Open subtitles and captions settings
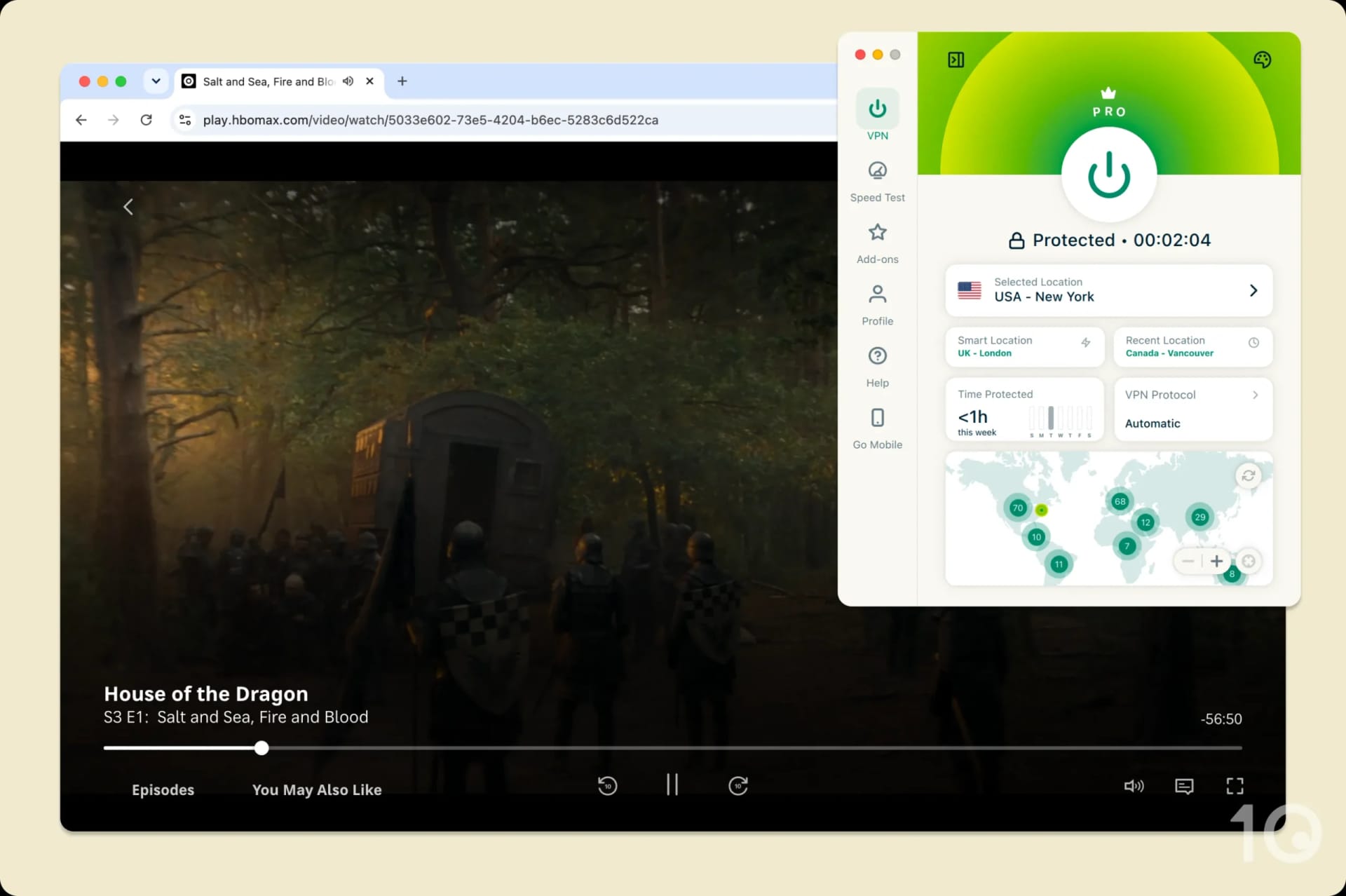Screen dimensions: 1346x896 click(x=1184, y=786)
